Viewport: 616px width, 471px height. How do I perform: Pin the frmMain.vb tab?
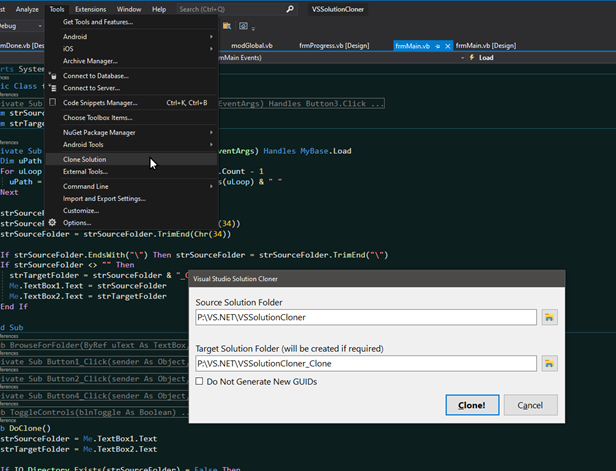pyautogui.click(x=438, y=46)
